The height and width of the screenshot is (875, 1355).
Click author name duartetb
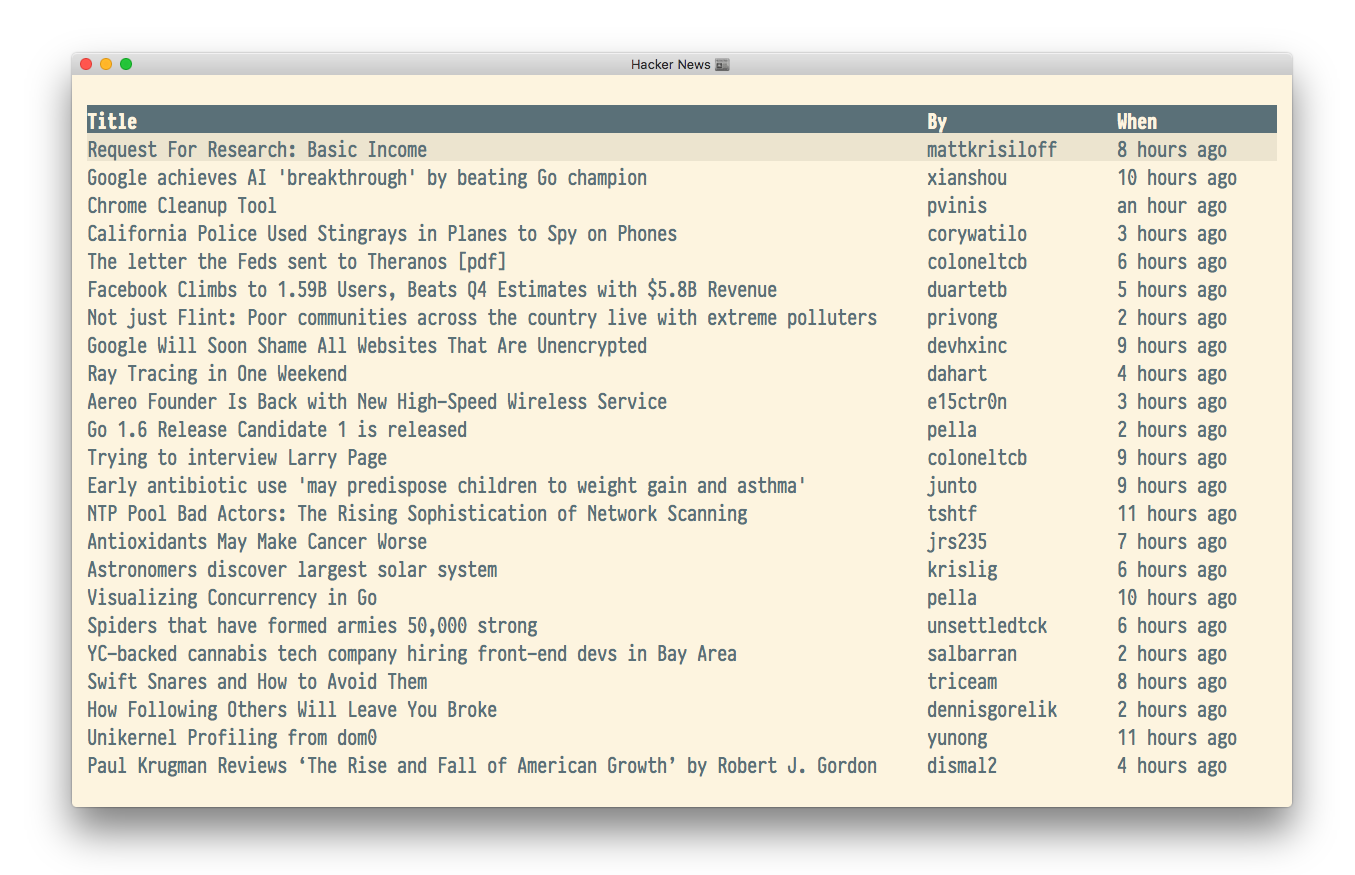(x=967, y=289)
